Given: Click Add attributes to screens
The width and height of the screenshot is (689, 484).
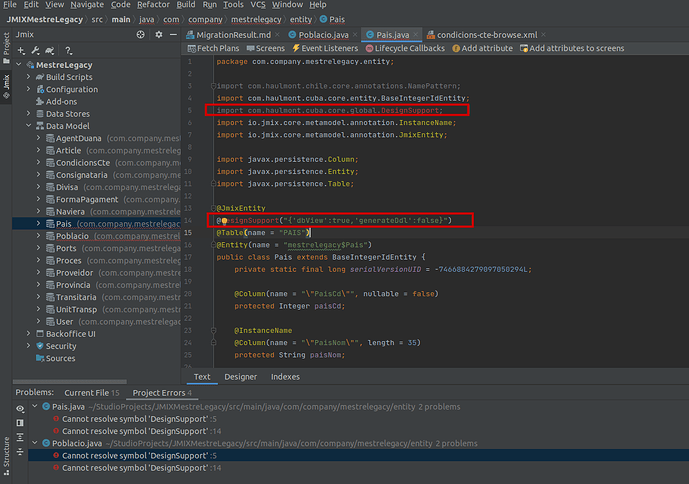Looking at the screenshot, I should [x=572, y=48].
